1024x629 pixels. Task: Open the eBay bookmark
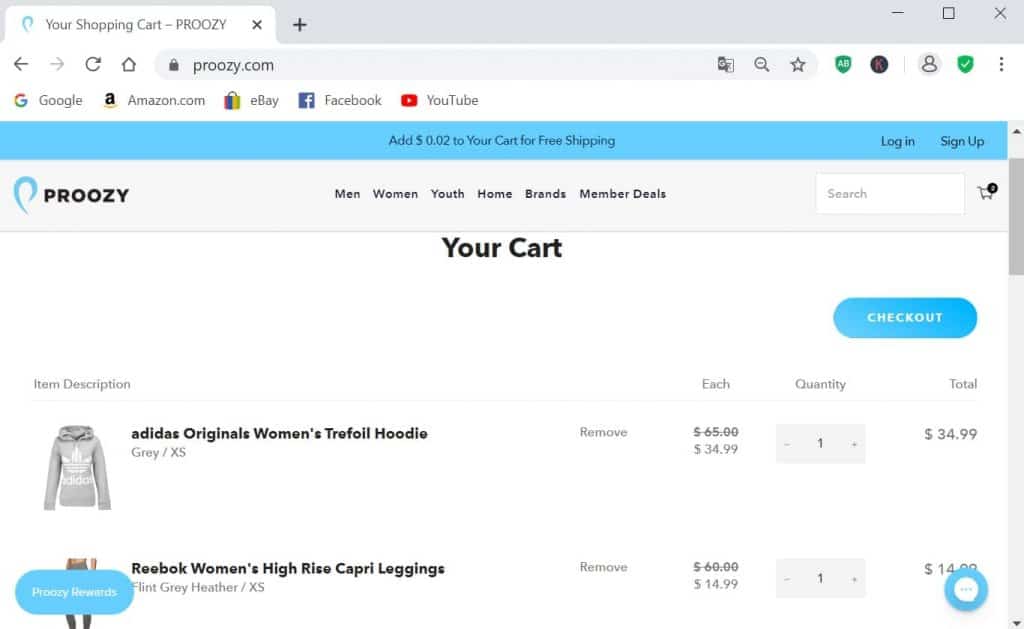[251, 101]
